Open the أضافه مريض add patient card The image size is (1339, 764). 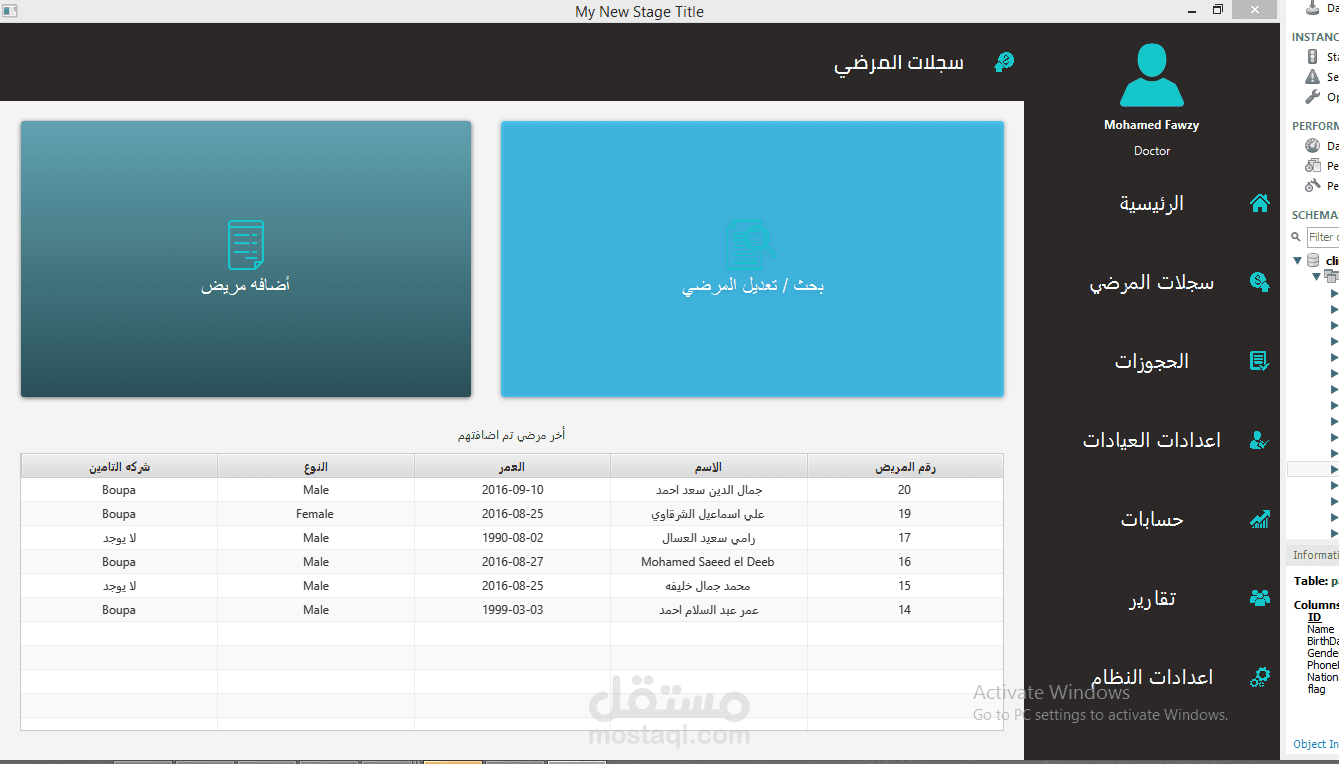(246, 259)
